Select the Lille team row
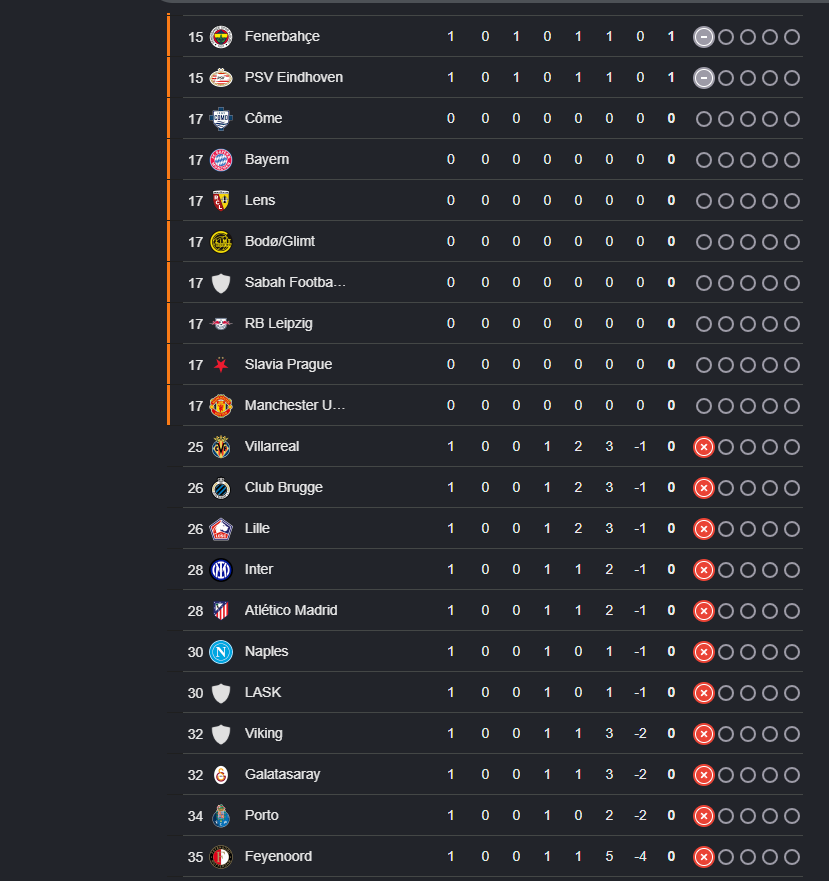829x881 pixels. coord(485,529)
